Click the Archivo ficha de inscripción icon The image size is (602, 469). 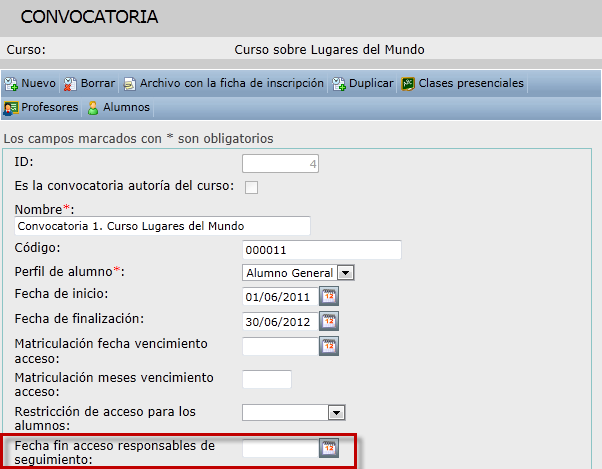[129, 84]
